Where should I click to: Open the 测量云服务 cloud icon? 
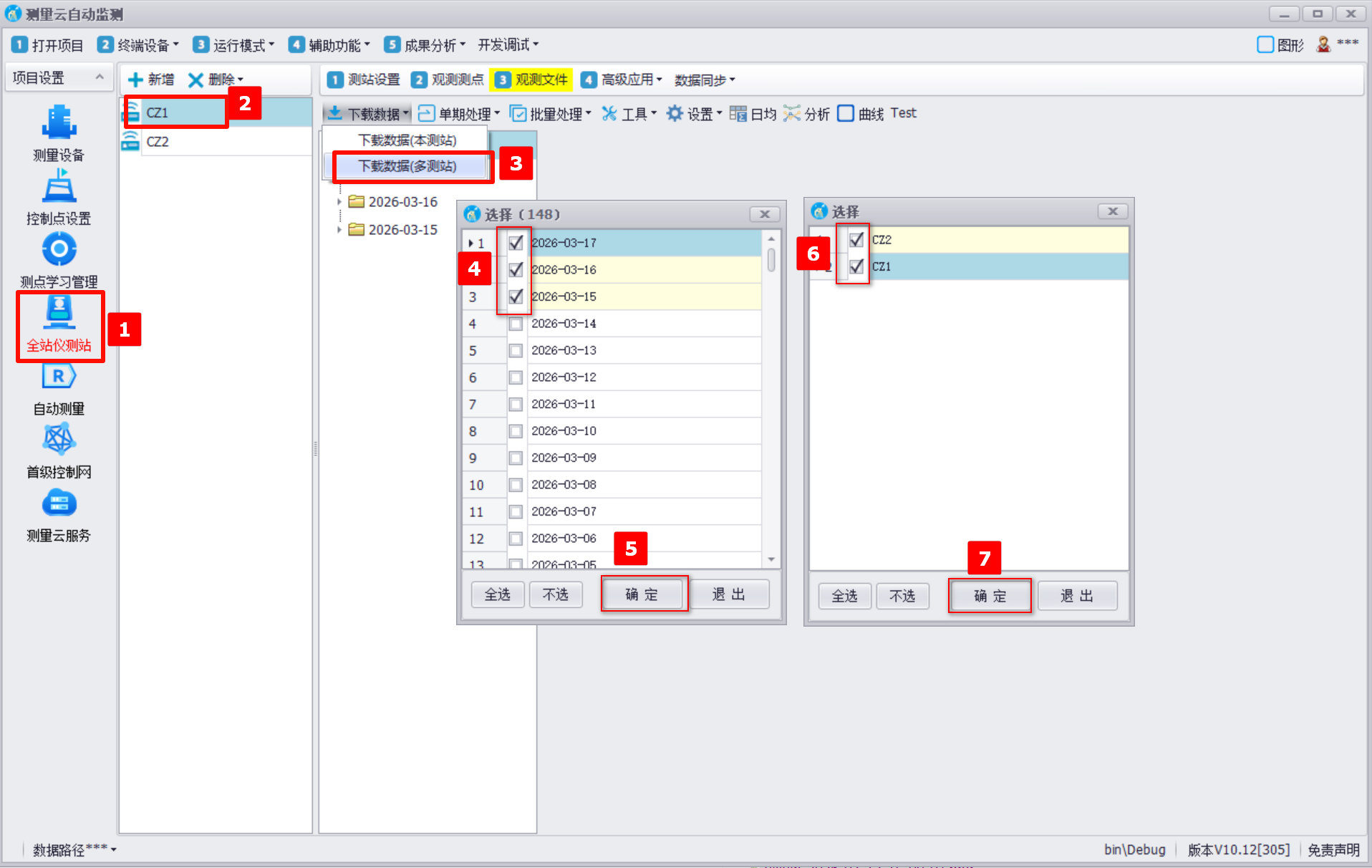point(59,504)
